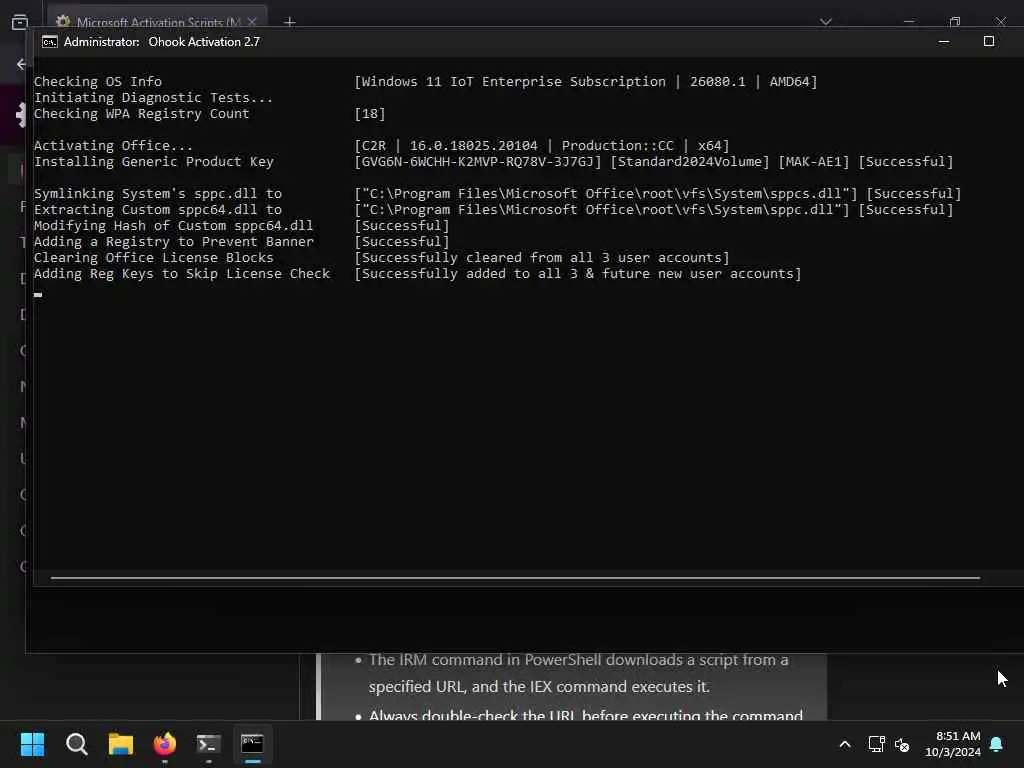Image resolution: width=1024 pixels, height=768 pixels.
Task: Open Firefox View icon in tab bar
Action: pos(20,22)
